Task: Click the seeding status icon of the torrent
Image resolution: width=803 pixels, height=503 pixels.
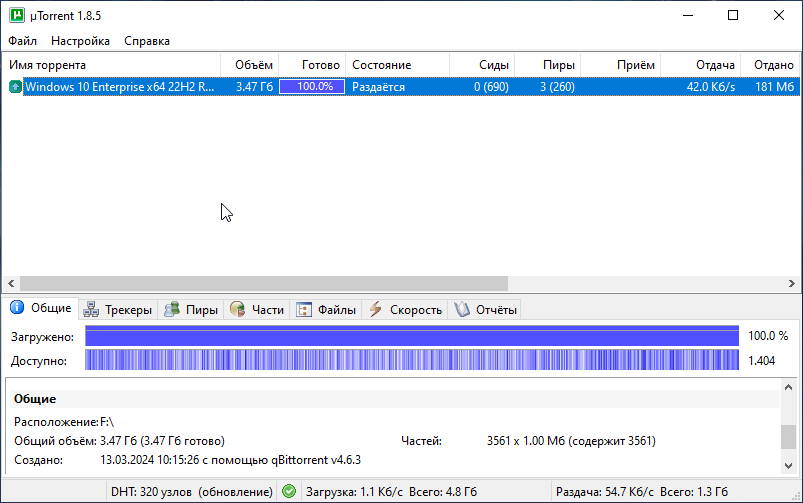Action: (15, 87)
